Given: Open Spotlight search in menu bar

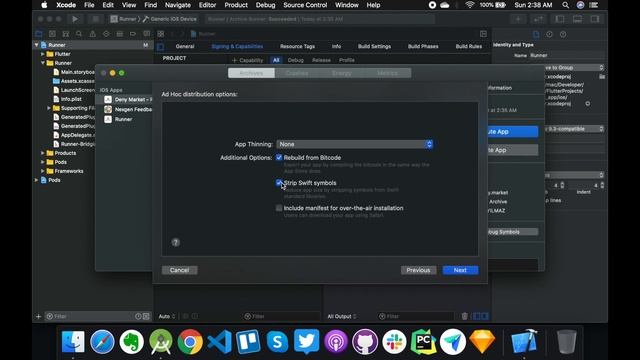Looking at the screenshot, I should coord(565,5).
